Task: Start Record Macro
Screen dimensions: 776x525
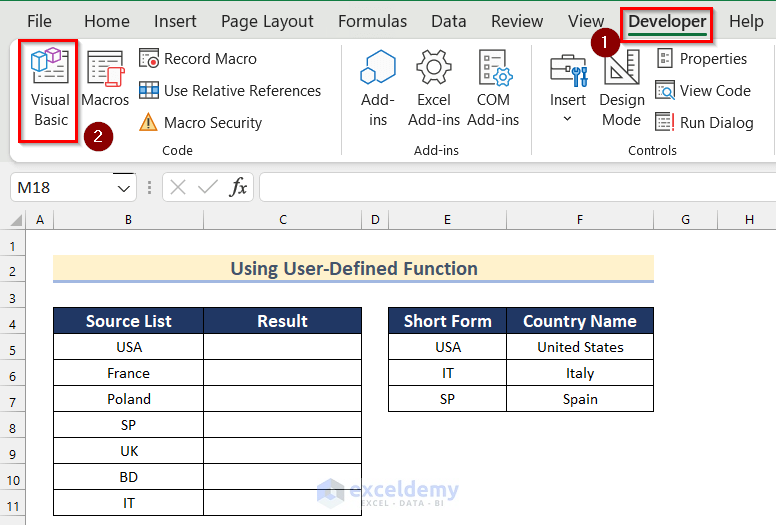Action: coord(198,59)
